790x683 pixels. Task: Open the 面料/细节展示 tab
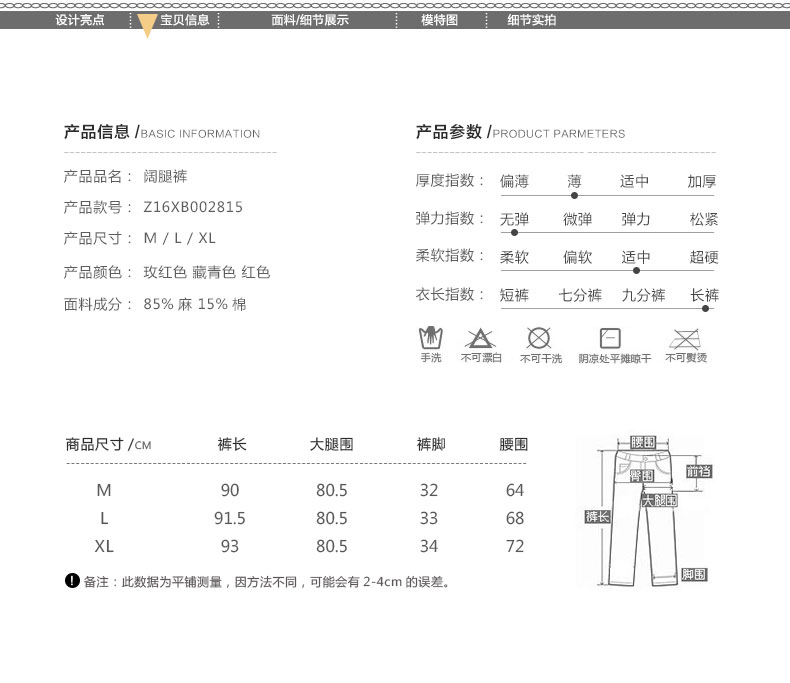coord(310,20)
